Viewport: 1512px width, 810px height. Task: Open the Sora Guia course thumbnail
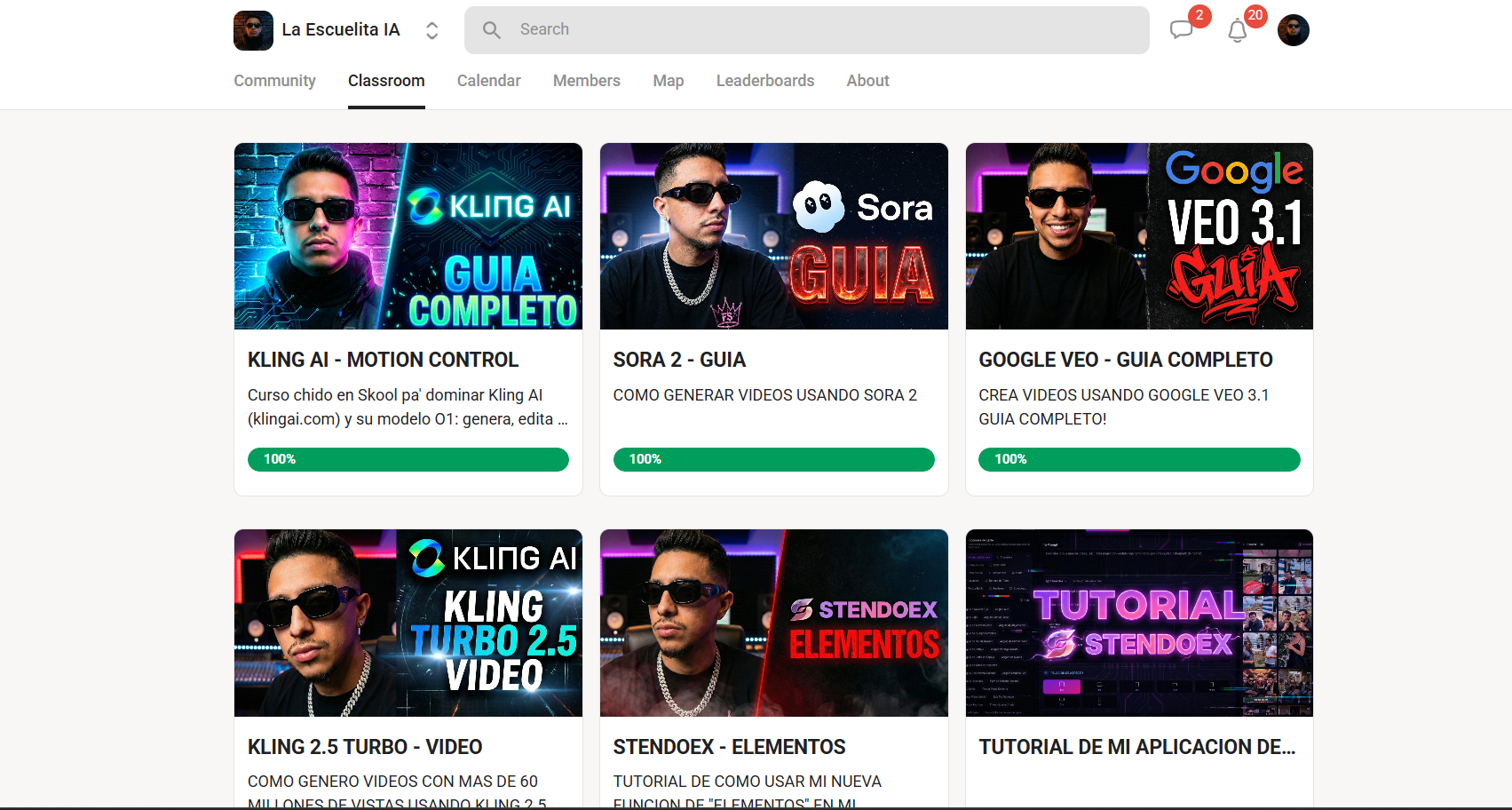click(x=774, y=236)
